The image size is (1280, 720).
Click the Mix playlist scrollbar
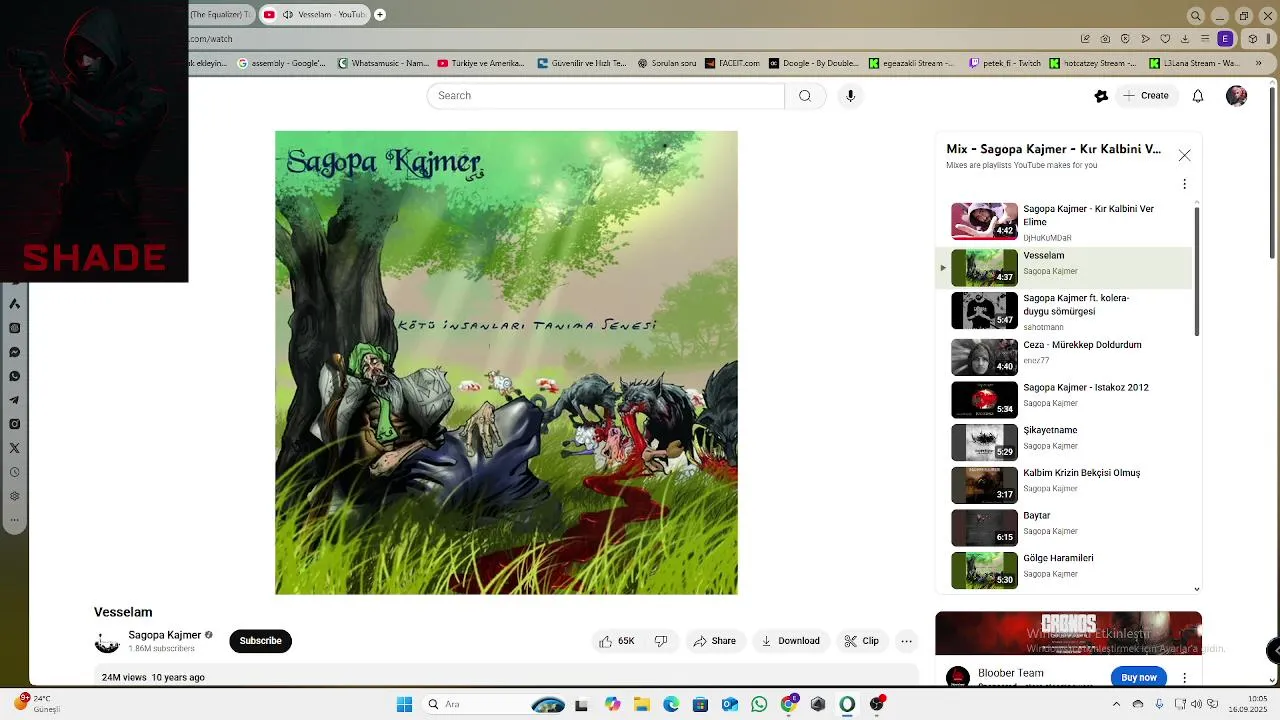click(x=1196, y=272)
